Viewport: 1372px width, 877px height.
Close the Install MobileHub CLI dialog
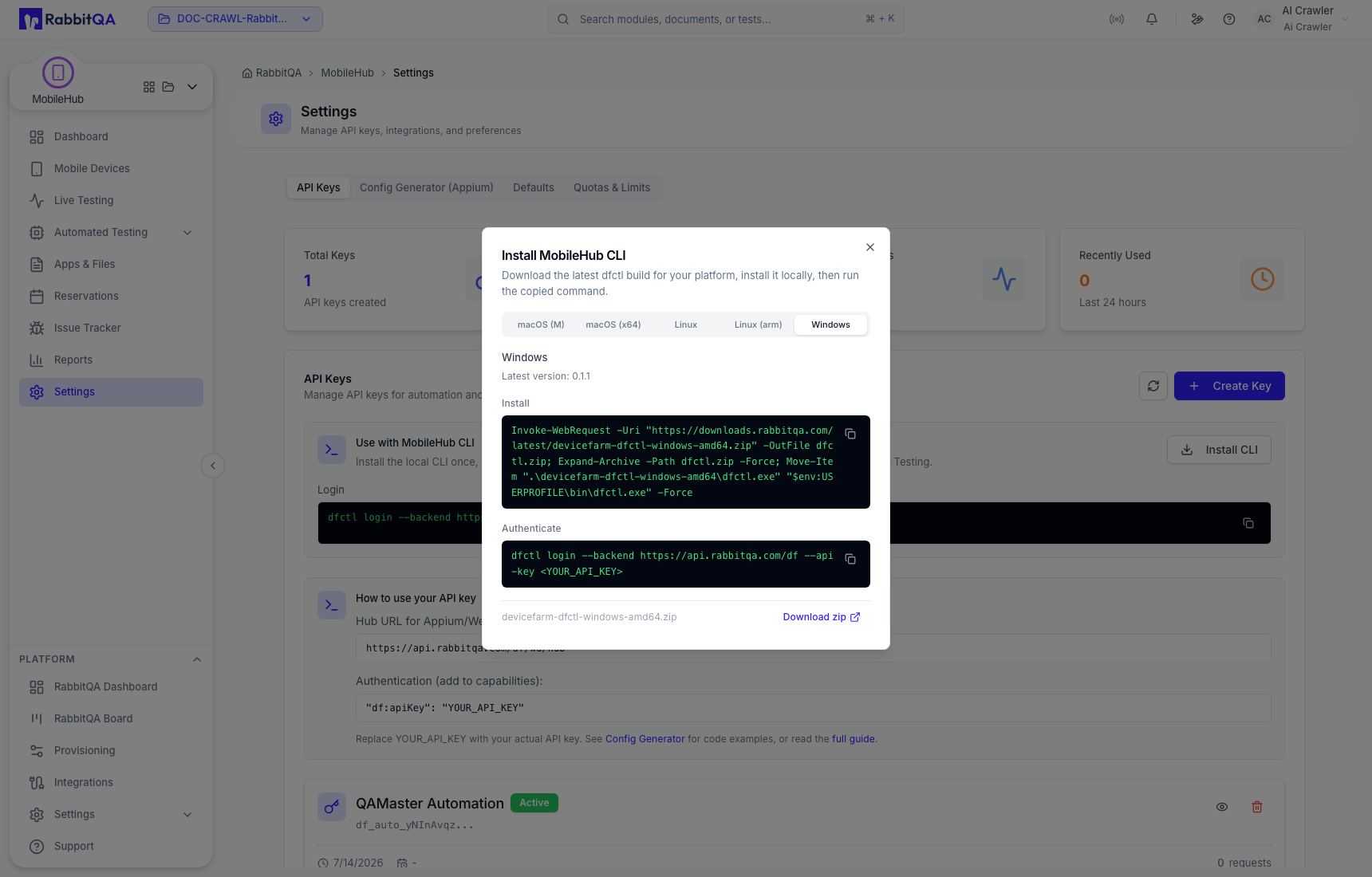(x=870, y=247)
